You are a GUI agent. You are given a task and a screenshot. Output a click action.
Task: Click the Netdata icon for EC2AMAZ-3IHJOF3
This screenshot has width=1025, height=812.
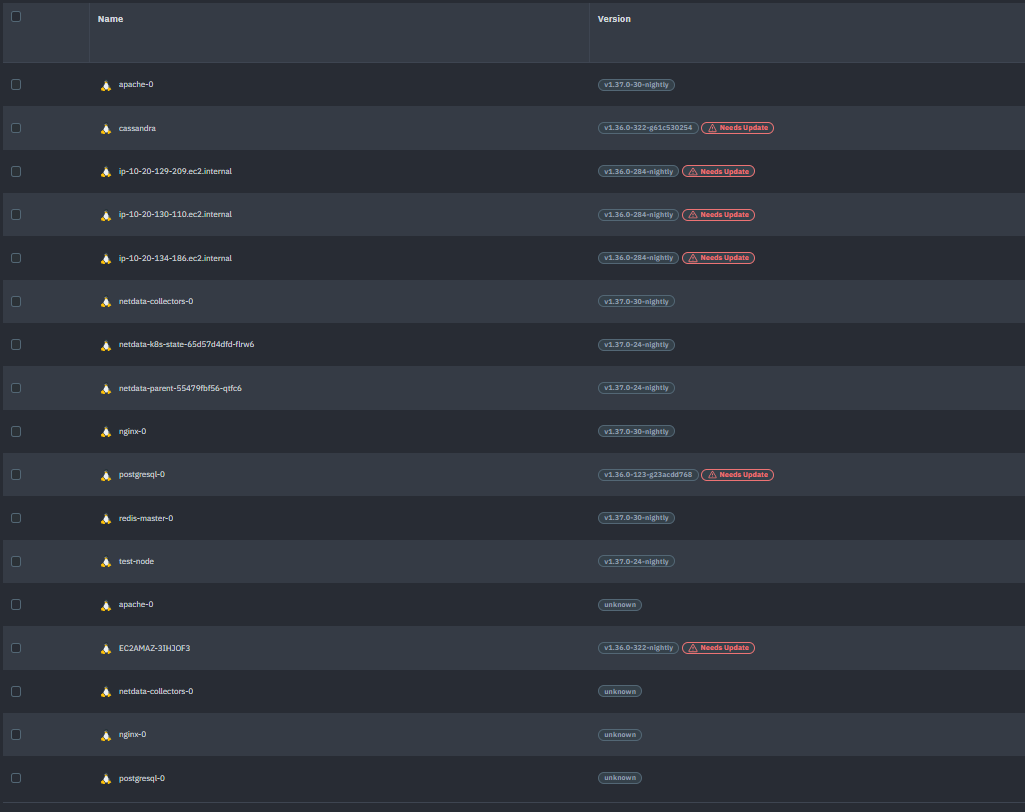tap(105, 648)
